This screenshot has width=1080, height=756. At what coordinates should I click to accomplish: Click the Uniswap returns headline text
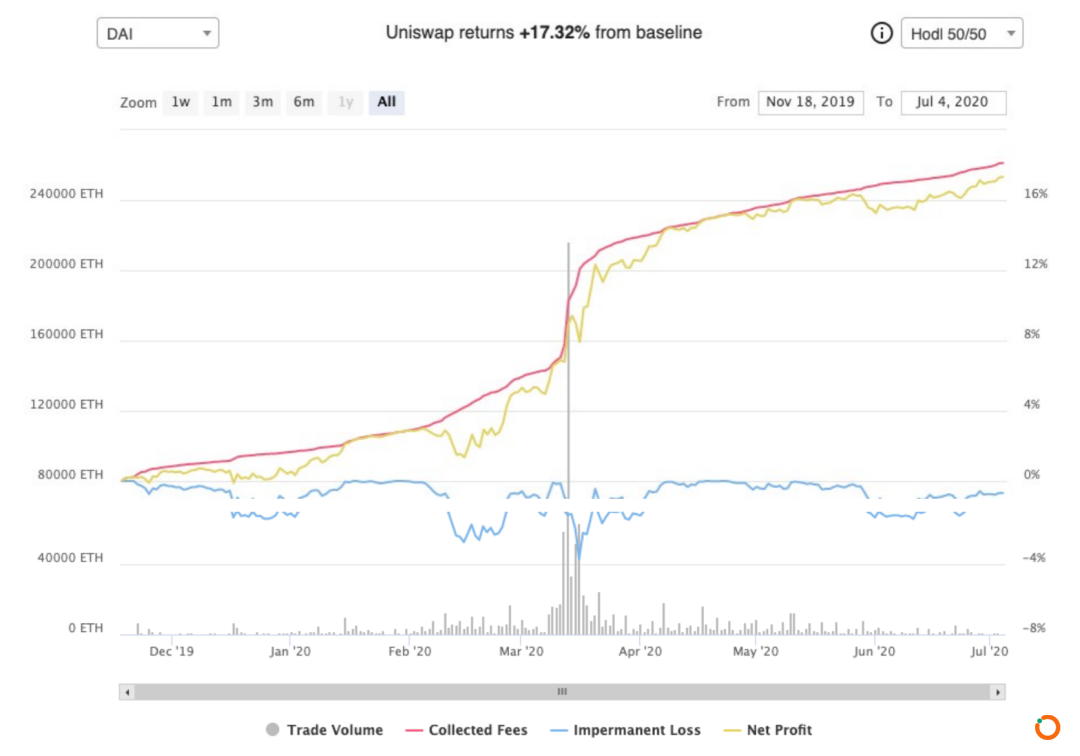pyautogui.click(x=543, y=32)
